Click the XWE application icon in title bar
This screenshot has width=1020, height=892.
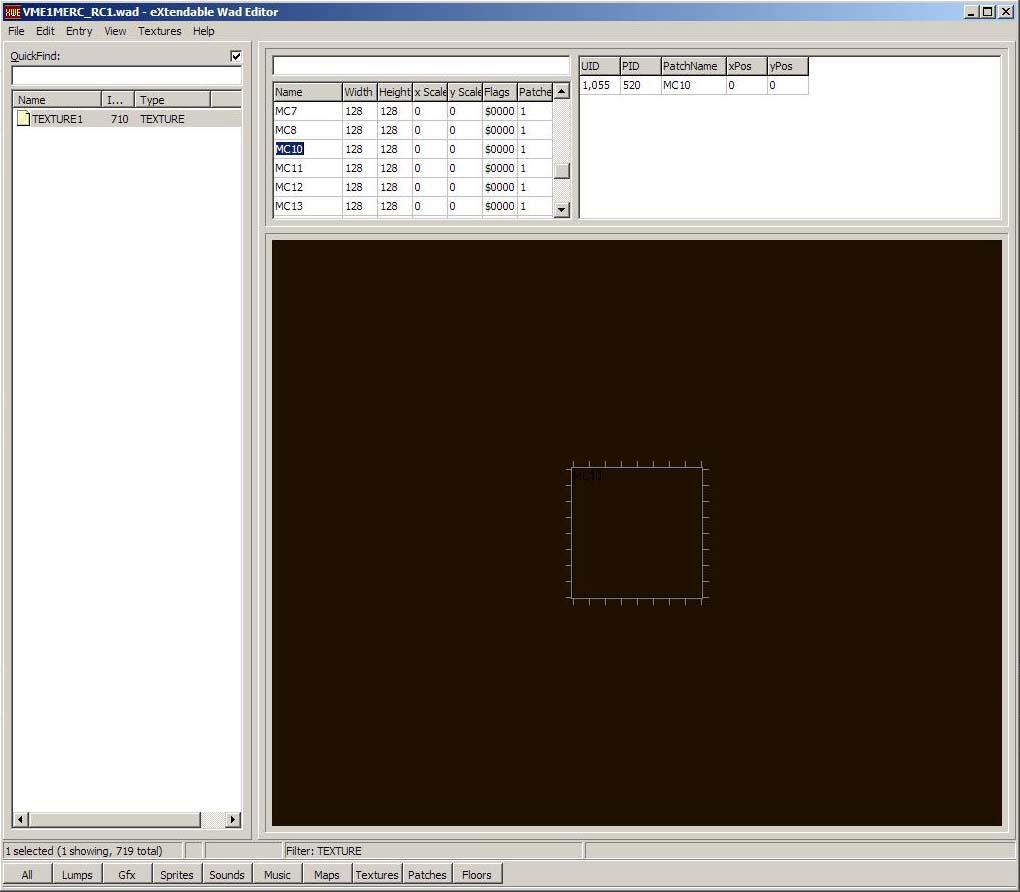[12, 12]
